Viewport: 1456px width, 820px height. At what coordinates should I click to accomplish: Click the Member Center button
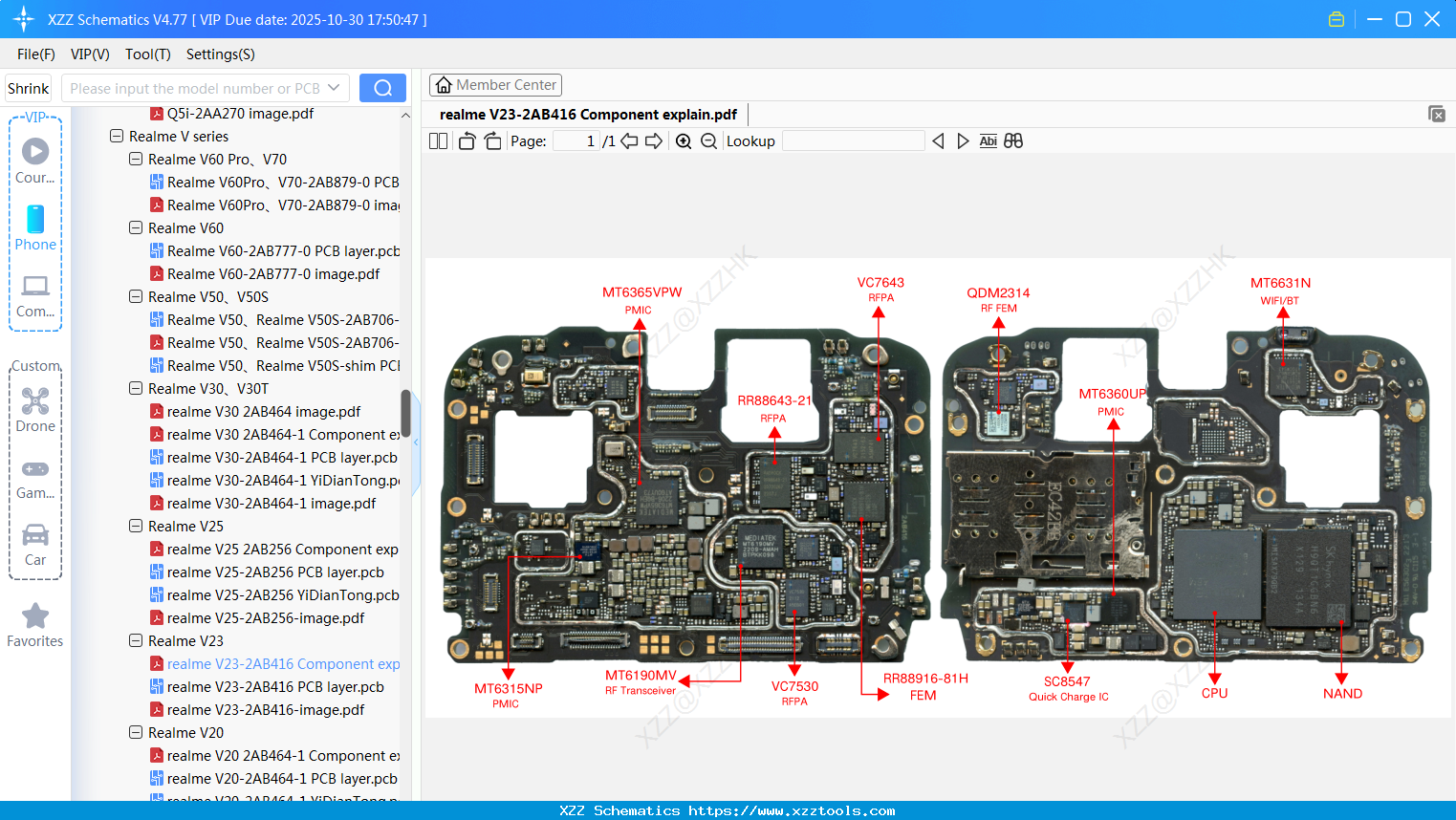tap(495, 85)
